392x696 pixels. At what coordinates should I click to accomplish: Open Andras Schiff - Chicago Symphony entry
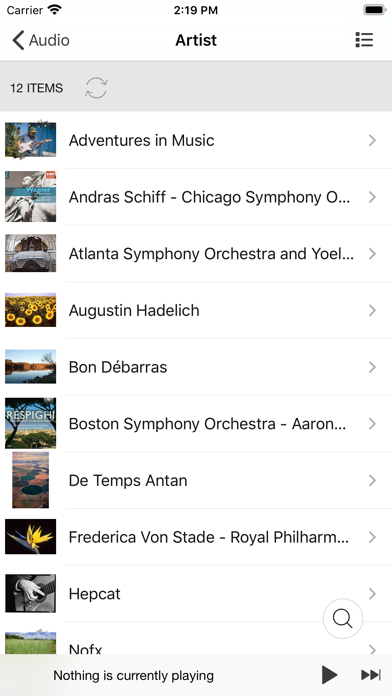[x=196, y=197]
